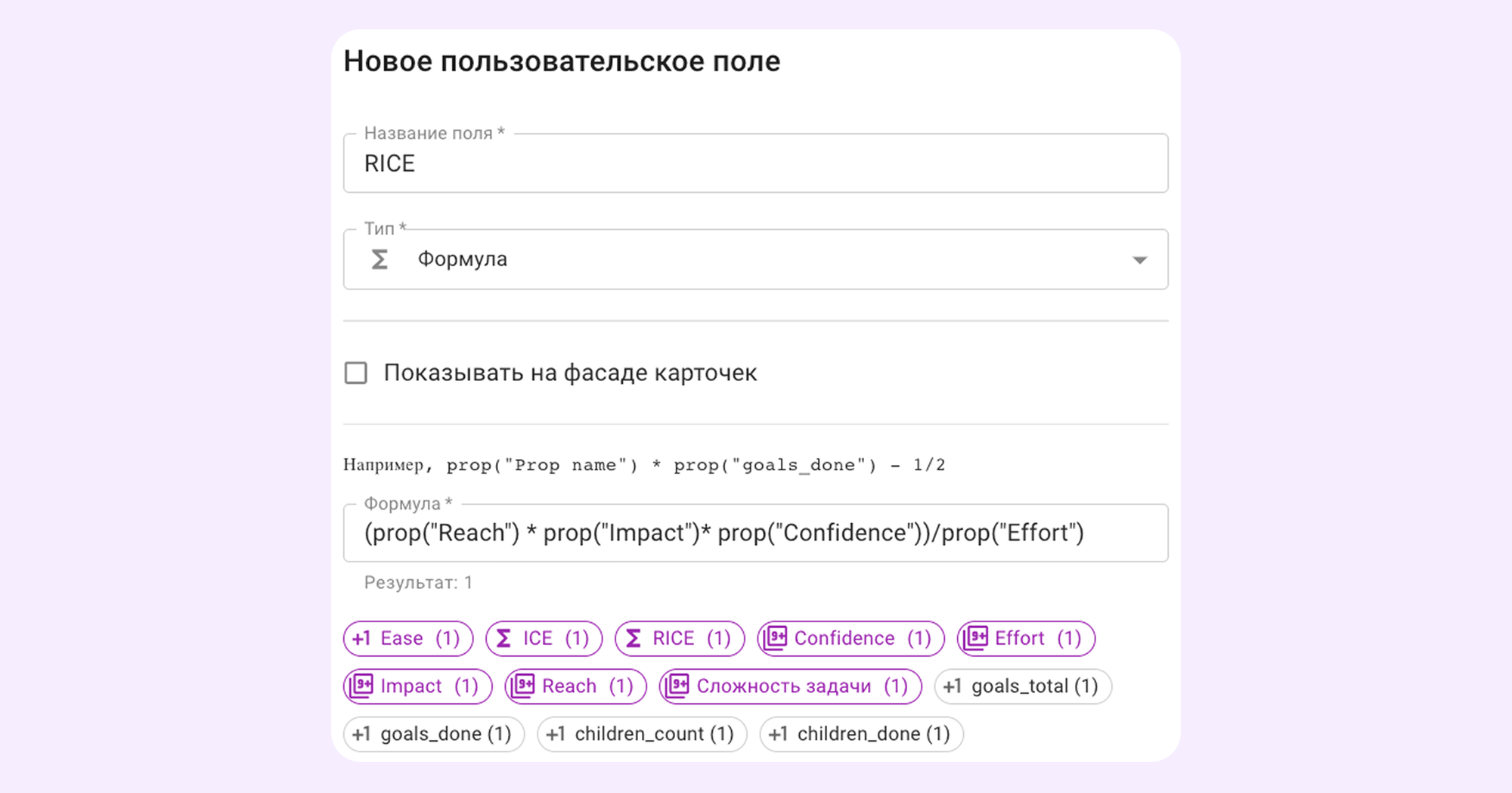
Task: Click the number icon in the Confidence chip
Action: point(775,639)
